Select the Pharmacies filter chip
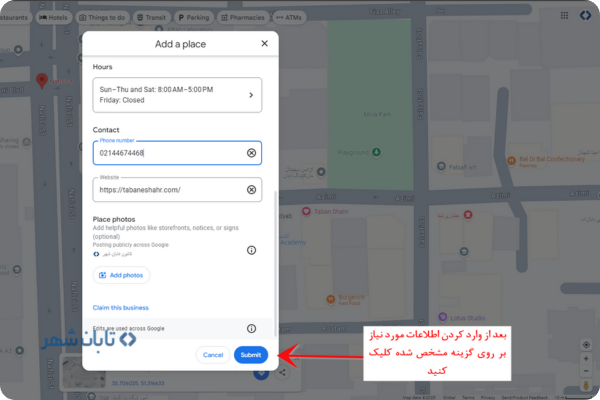Viewport: 600px width, 400px height. coord(243,18)
